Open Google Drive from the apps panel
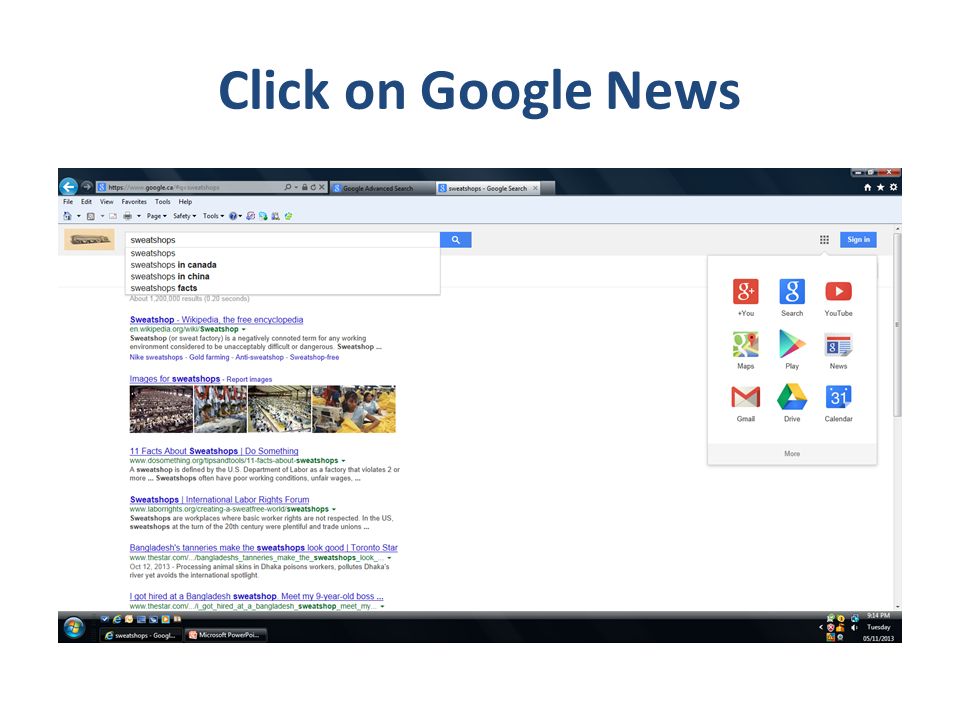This screenshot has height=720, width=960. (x=792, y=402)
